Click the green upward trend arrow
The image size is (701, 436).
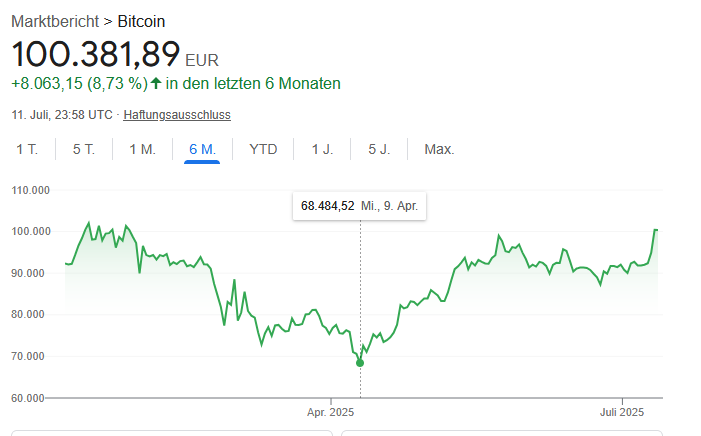click(x=156, y=83)
